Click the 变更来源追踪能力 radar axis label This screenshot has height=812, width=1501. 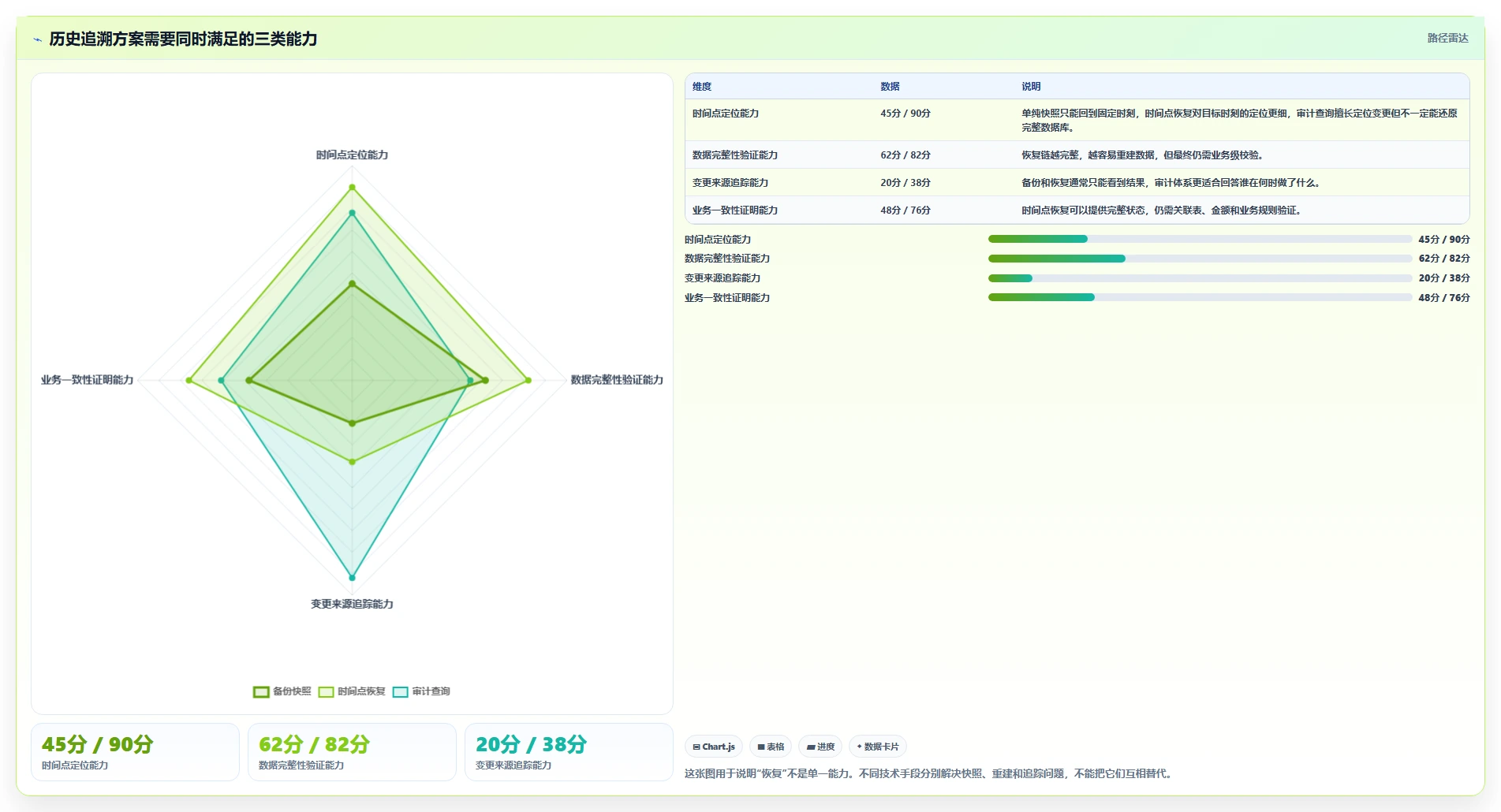tap(352, 604)
